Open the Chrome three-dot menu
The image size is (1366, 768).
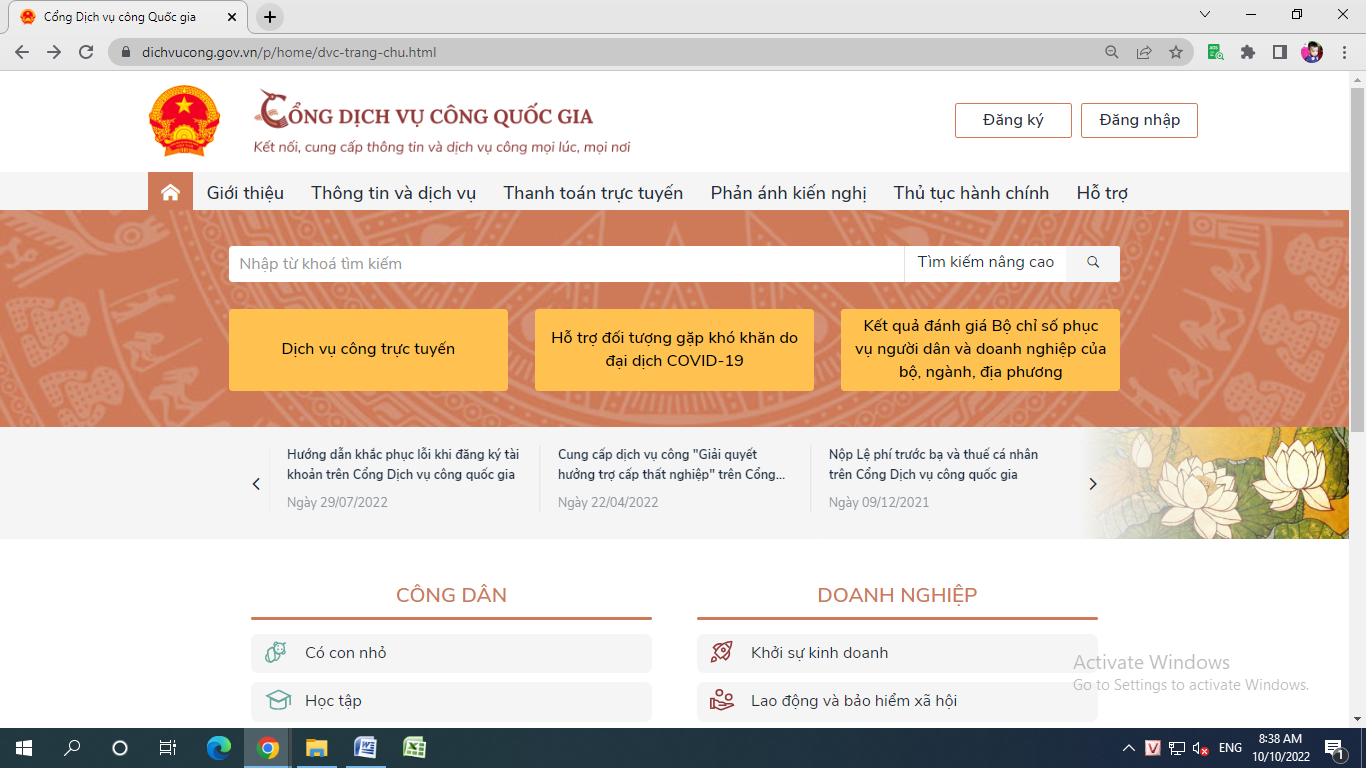click(x=1344, y=52)
